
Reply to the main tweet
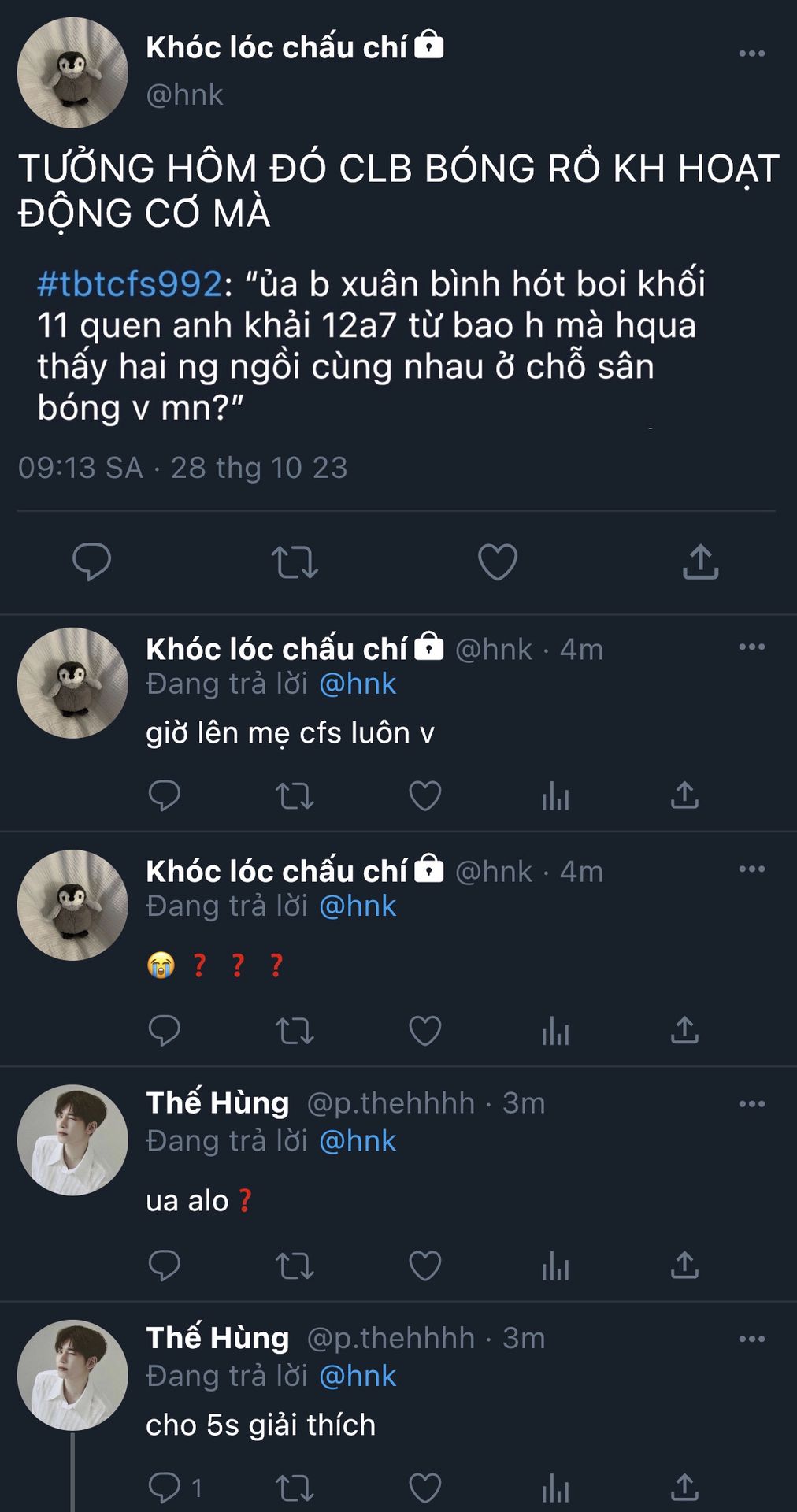(x=91, y=562)
